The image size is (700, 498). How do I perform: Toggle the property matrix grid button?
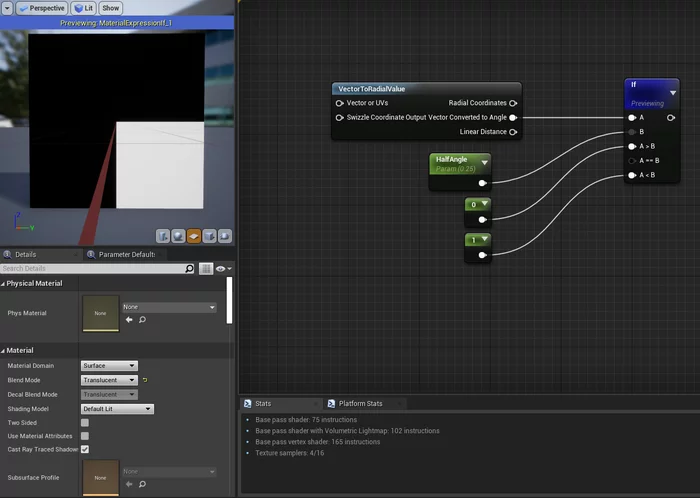coord(205,268)
